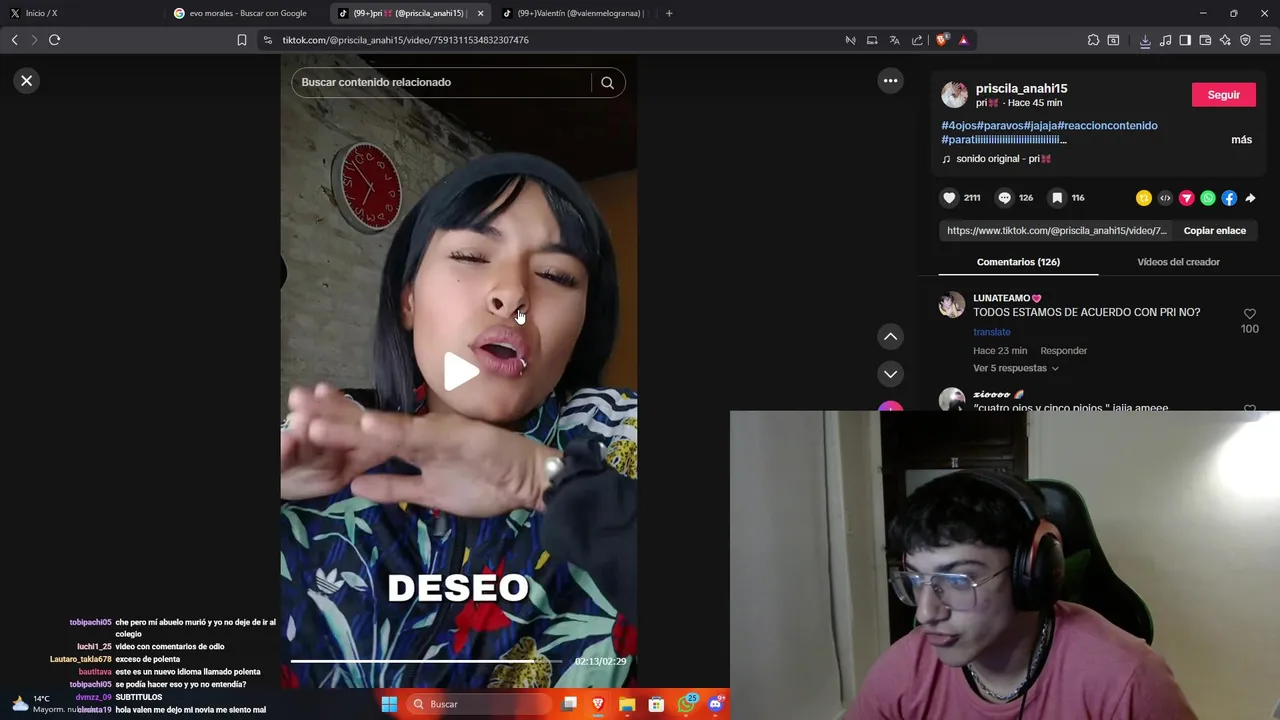Click the taskbar Buscar search box
This screenshot has width=1280, height=720.
tap(480, 704)
